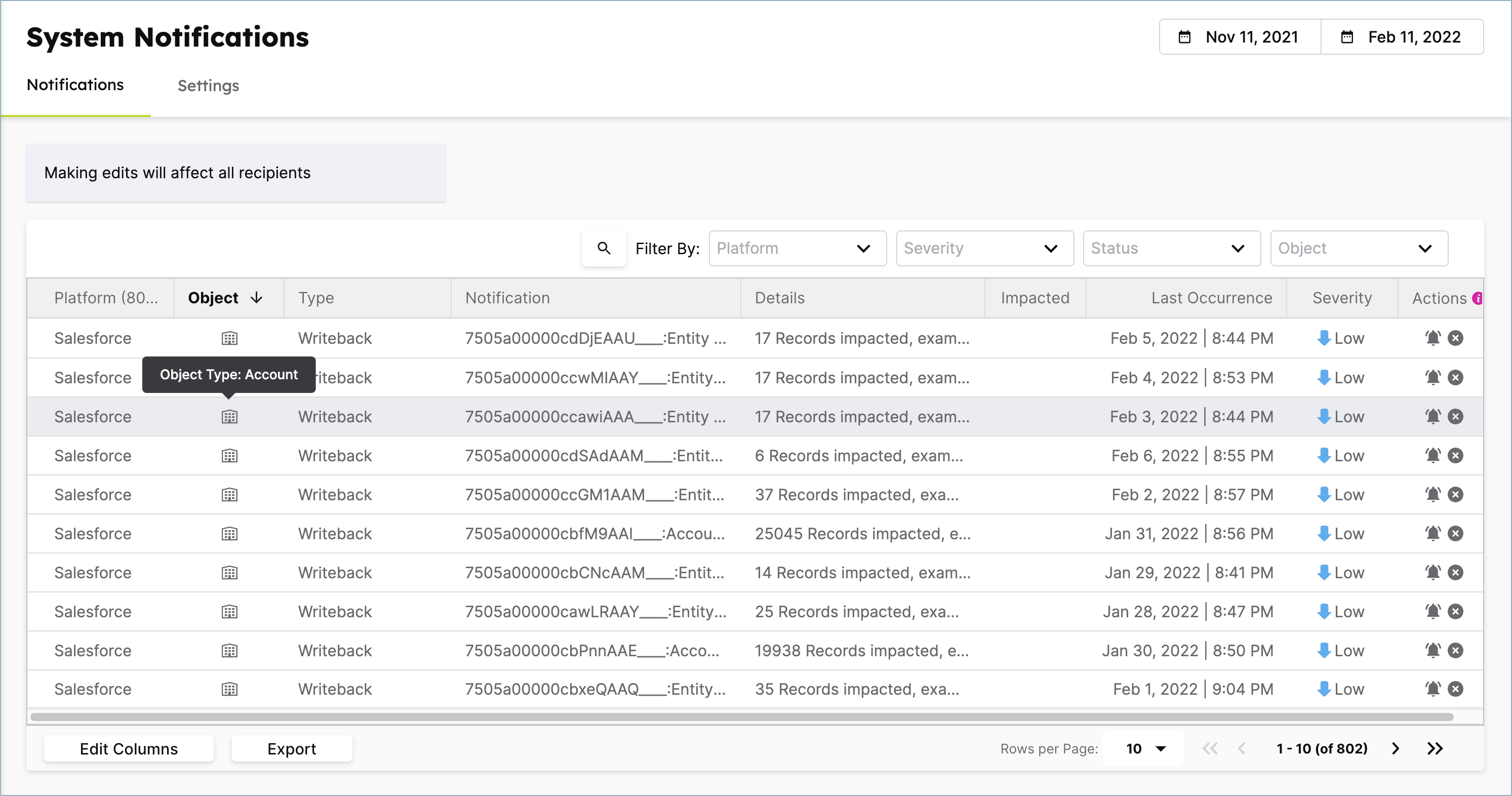The image size is (1512, 796).
Task: Go to previous page of results
Action: (x=1242, y=748)
